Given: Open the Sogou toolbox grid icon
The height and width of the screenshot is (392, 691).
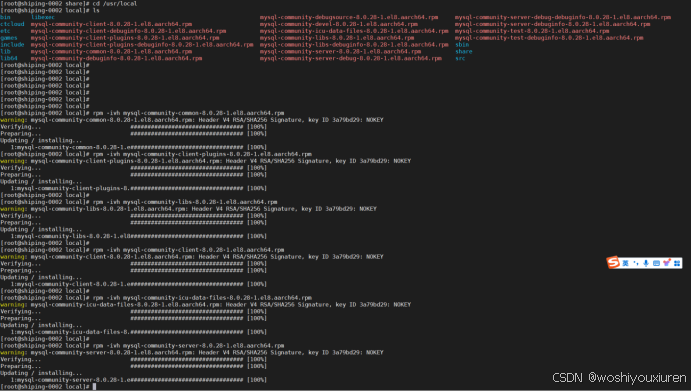Looking at the screenshot, I should point(677,263).
